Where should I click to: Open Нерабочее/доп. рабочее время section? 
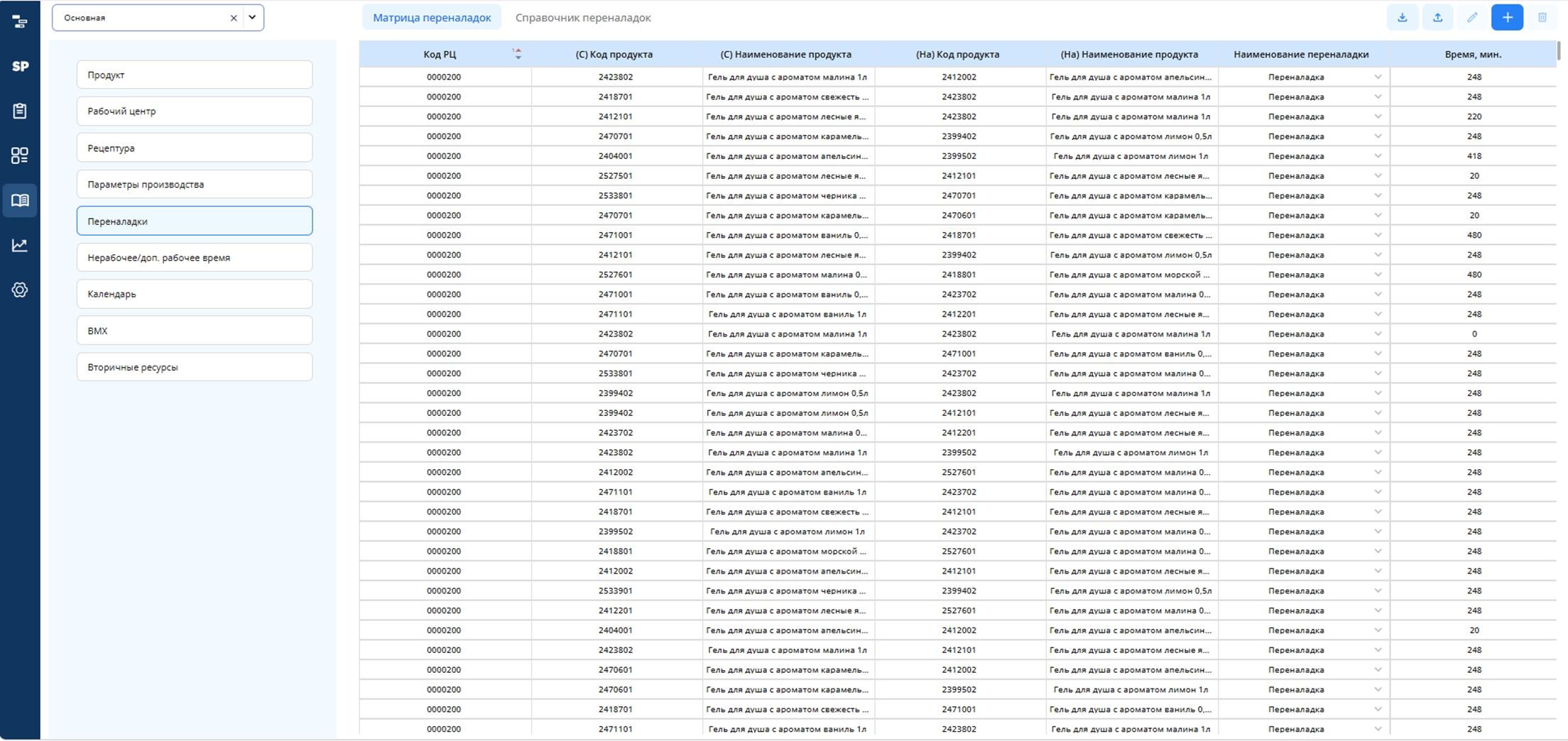click(x=195, y=258)
